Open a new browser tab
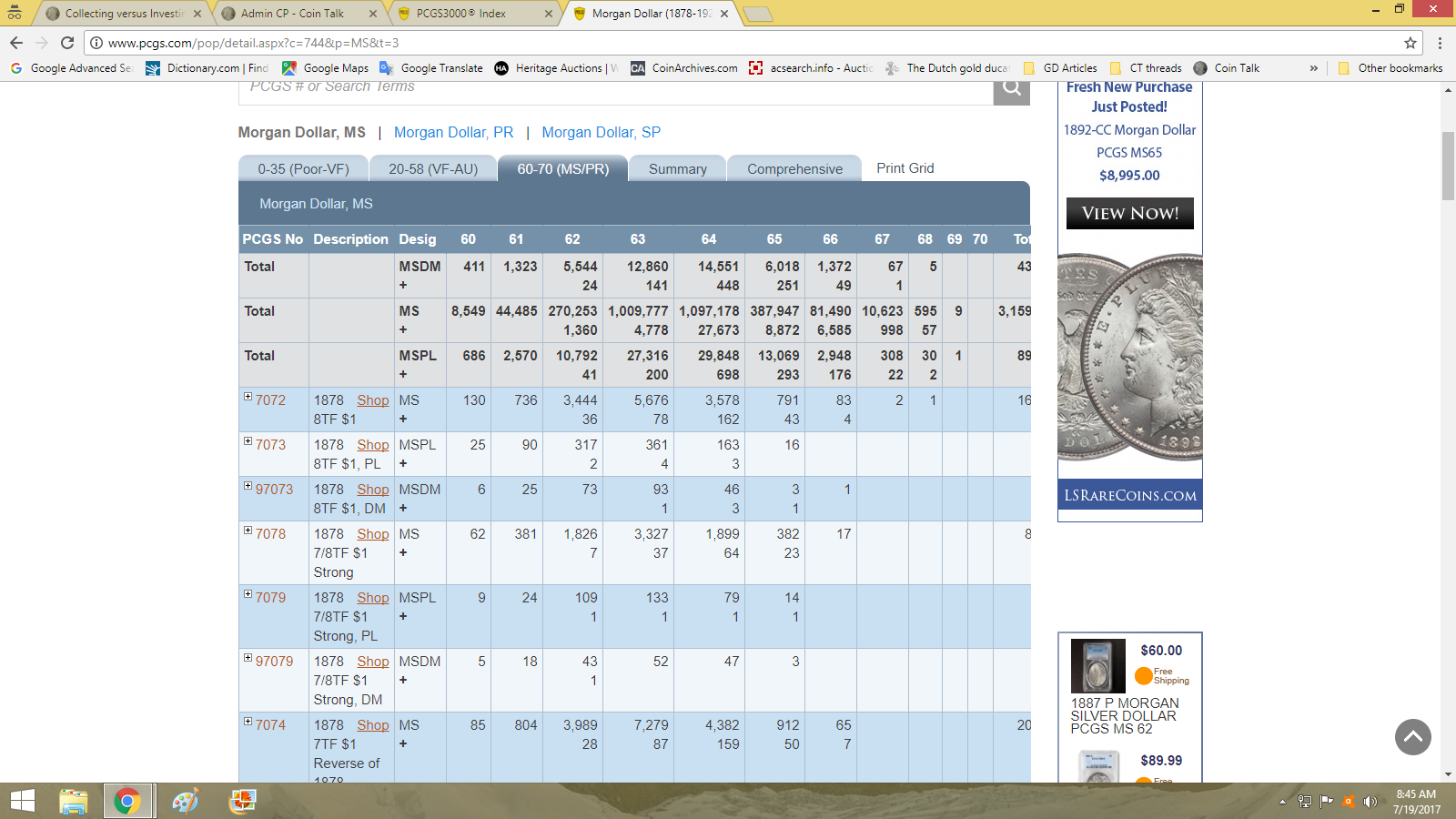This screenshot has width=1456, height=819. [x=758, y=14]
